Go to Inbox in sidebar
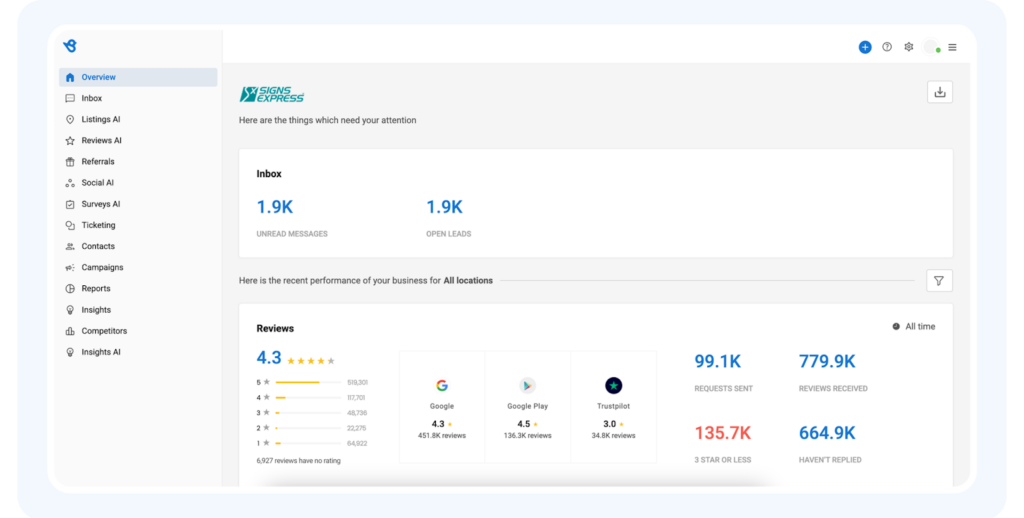 pyautogui.click(x=92, y=98)
